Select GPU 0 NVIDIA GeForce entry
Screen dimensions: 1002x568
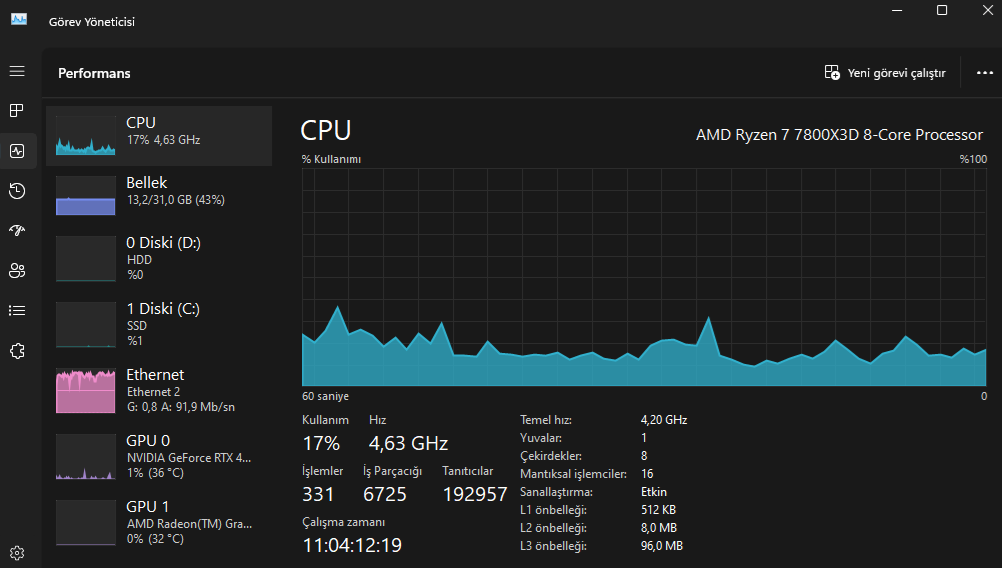click(159, 456)
